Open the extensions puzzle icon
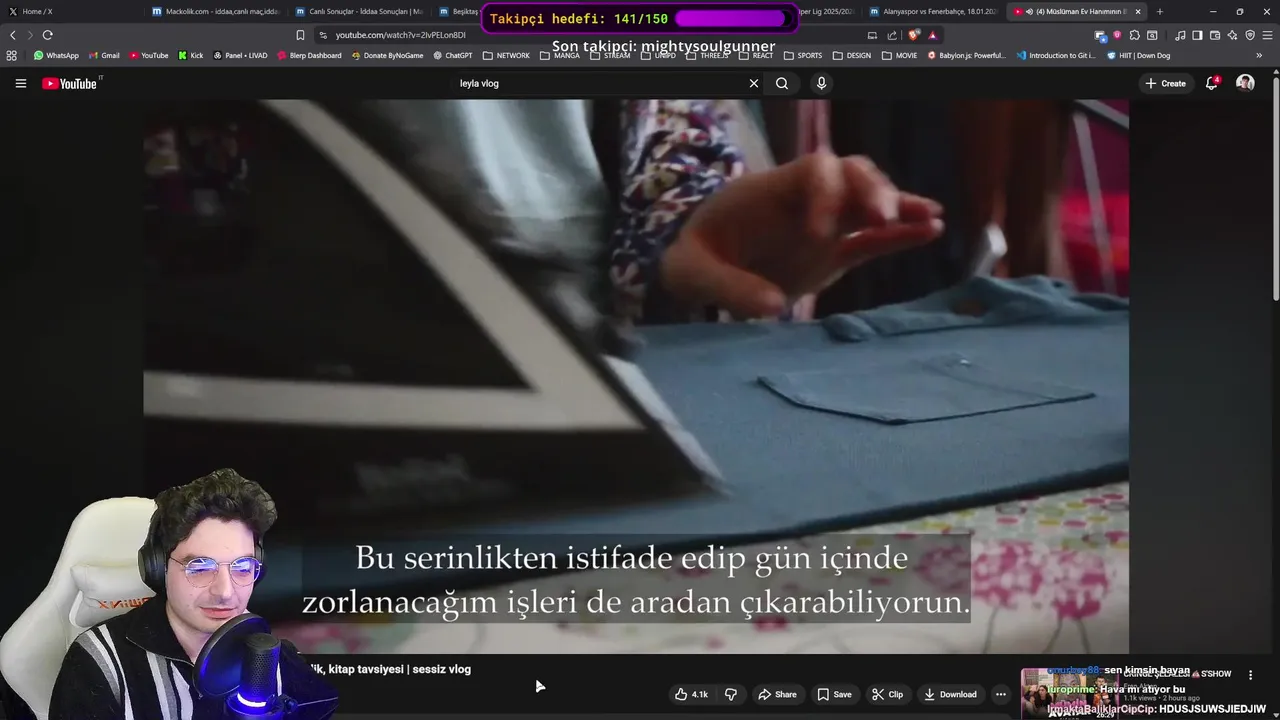 pos(1134,35)
